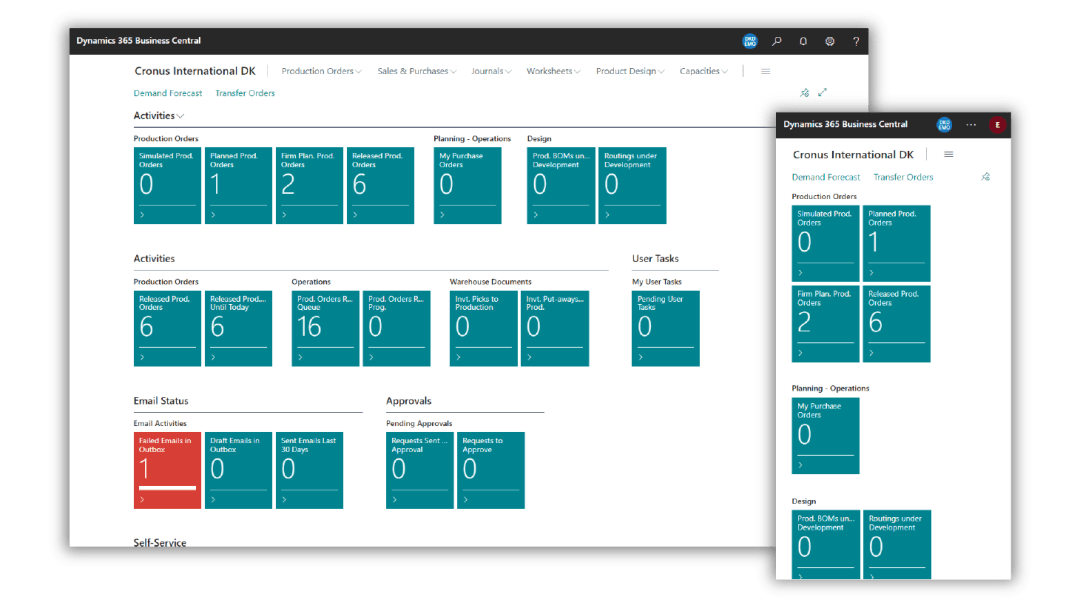Click the help question mark icon

tap(856, 41)
